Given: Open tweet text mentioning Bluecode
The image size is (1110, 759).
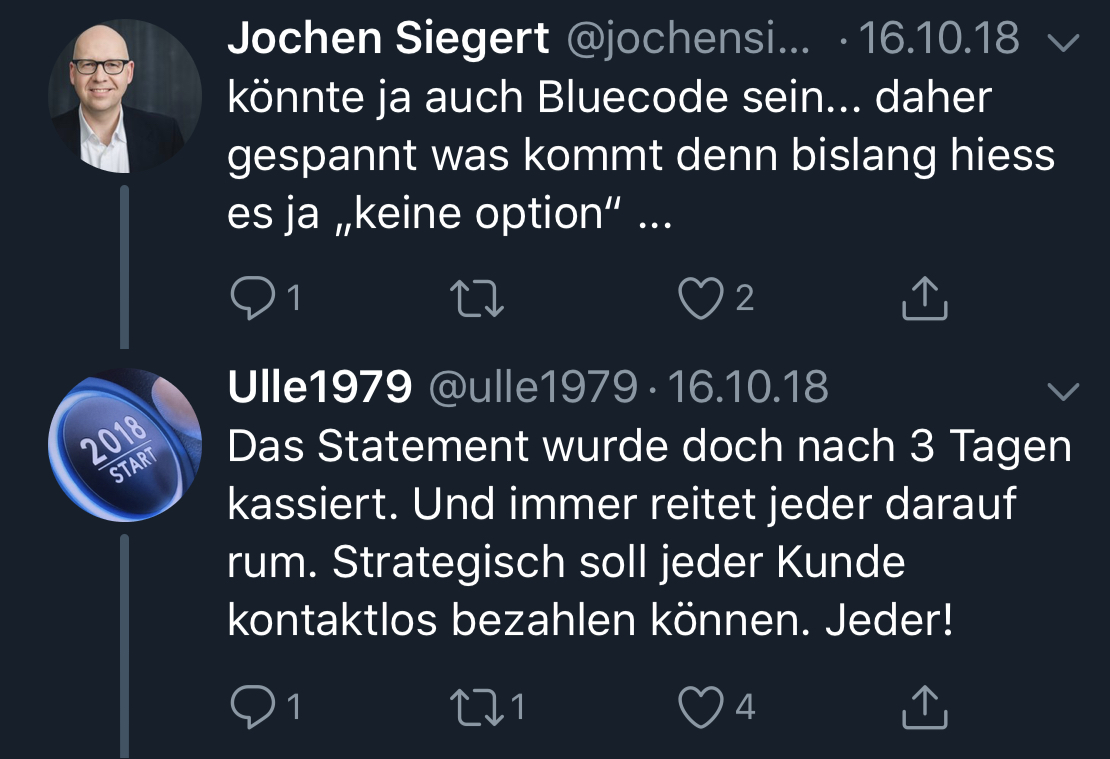Looking at the screenshot, I should [x=641, y=155].
